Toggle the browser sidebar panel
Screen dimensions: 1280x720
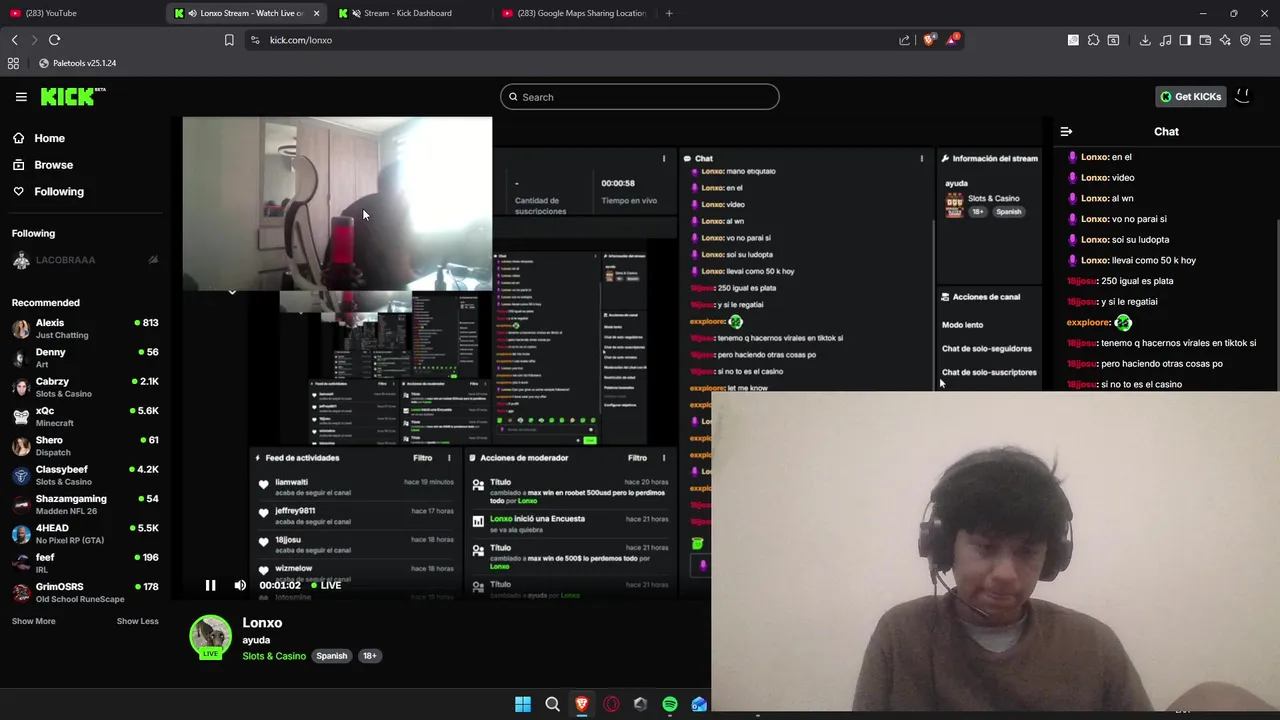[x=1185, y=40]
